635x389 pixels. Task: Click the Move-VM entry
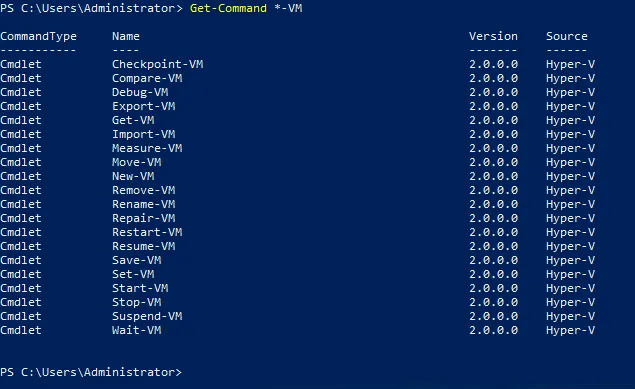[136, 162]
